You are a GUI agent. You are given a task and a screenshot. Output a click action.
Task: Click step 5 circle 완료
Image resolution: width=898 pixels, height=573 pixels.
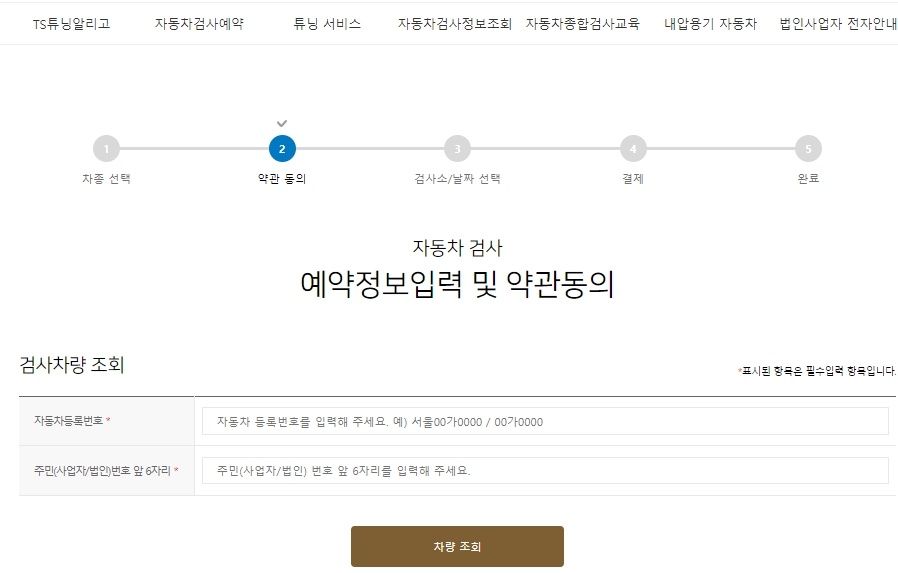809,149
